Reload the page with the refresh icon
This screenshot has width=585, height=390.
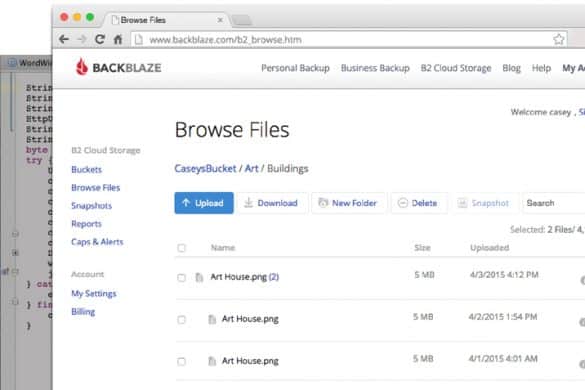click(100, 39)
